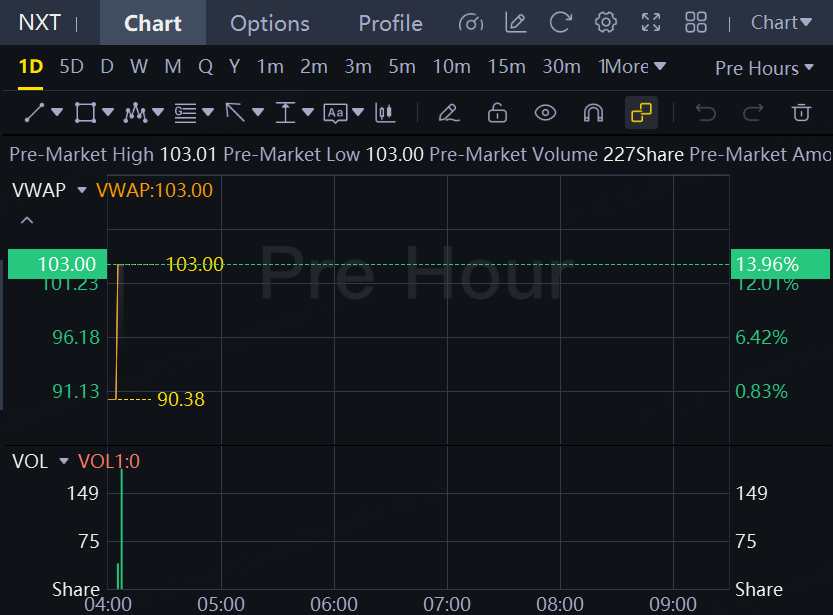Click the undo arrow
833x615 pixels.
706,113
